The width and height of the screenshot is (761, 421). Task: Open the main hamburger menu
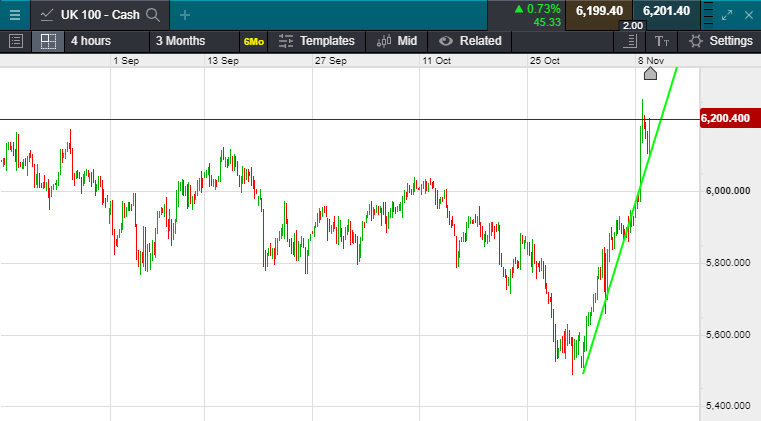click(x=15, y=14)
